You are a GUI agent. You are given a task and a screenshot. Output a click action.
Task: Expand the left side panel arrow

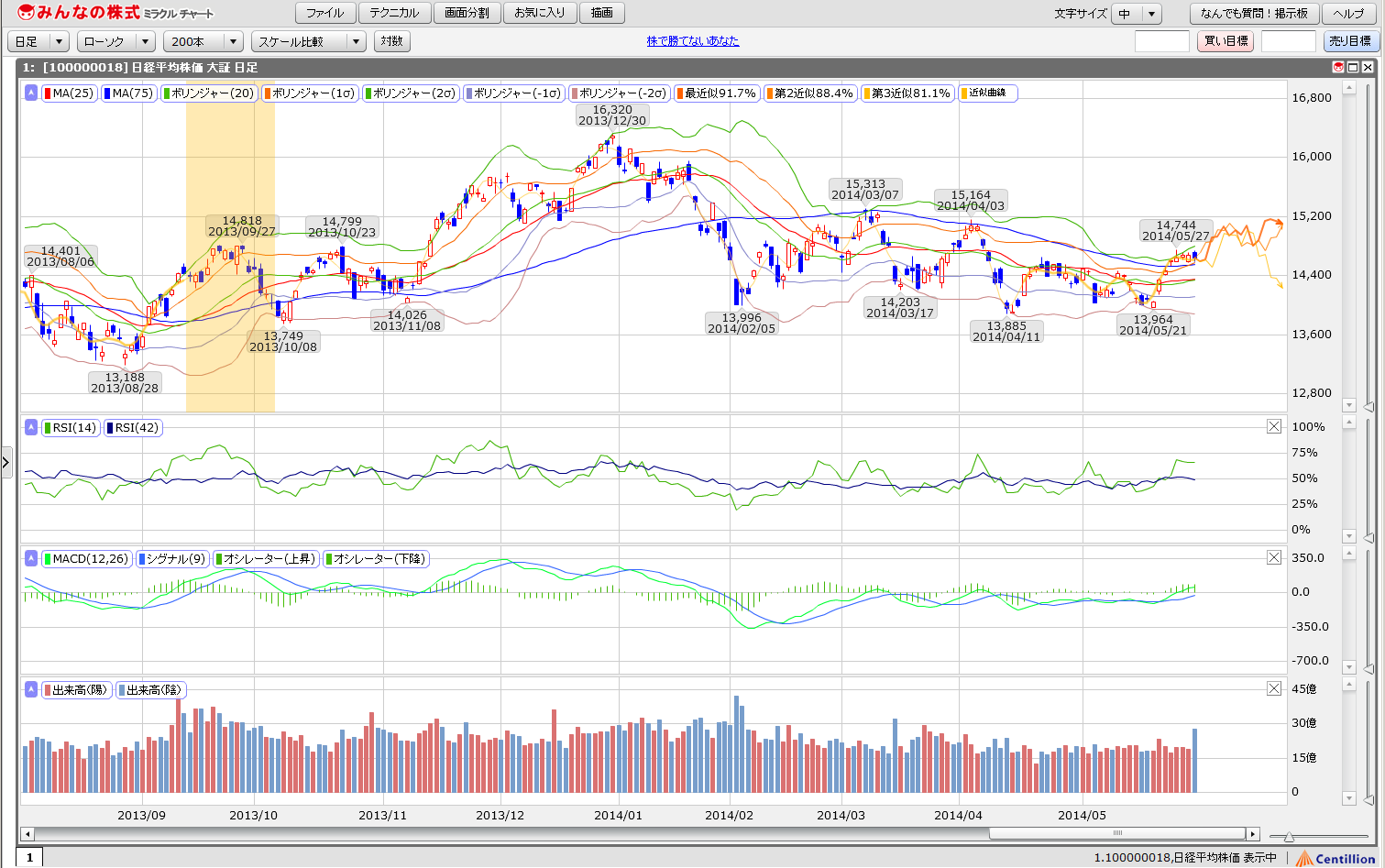tap(6, 463)
